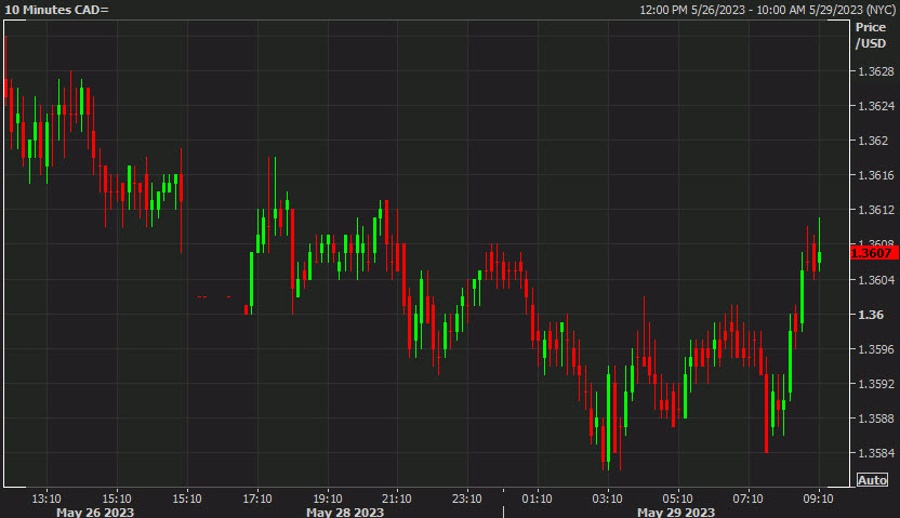Select the 21:10 time axis label
The height and width of the screenshot is (518, 900).
pyautogui.click(x=397, y=497)
